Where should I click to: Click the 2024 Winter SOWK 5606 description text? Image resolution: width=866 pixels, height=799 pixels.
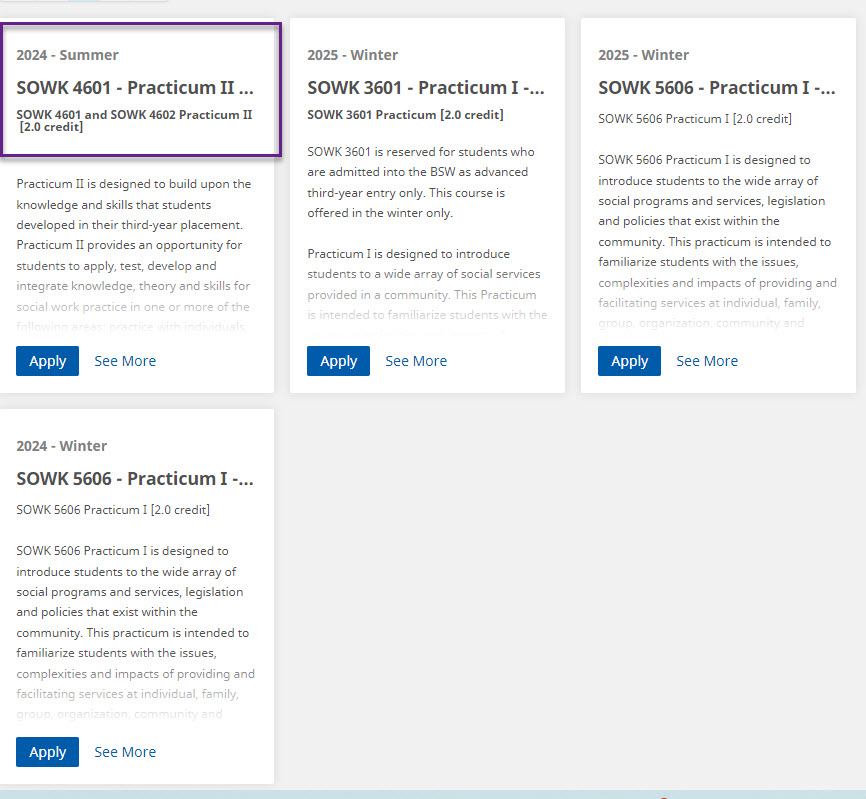click(135, 631)
